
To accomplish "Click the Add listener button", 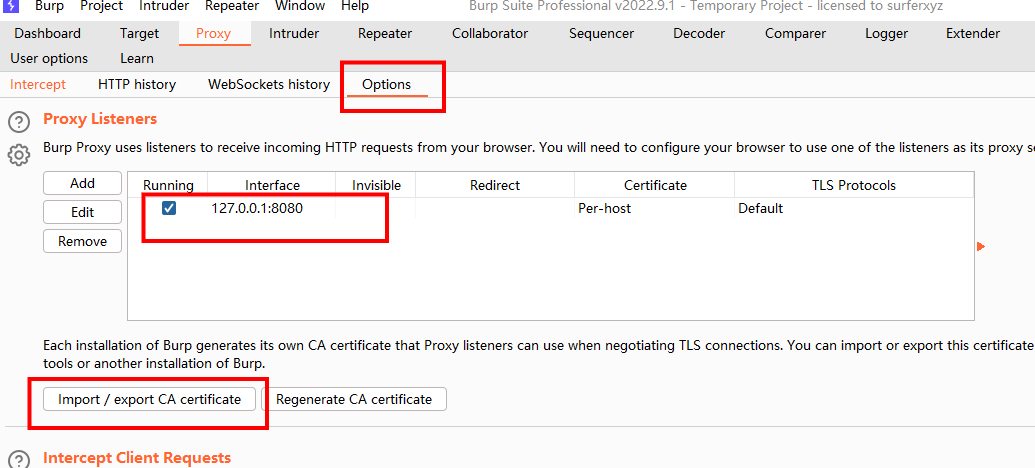I will click(82, 183).
